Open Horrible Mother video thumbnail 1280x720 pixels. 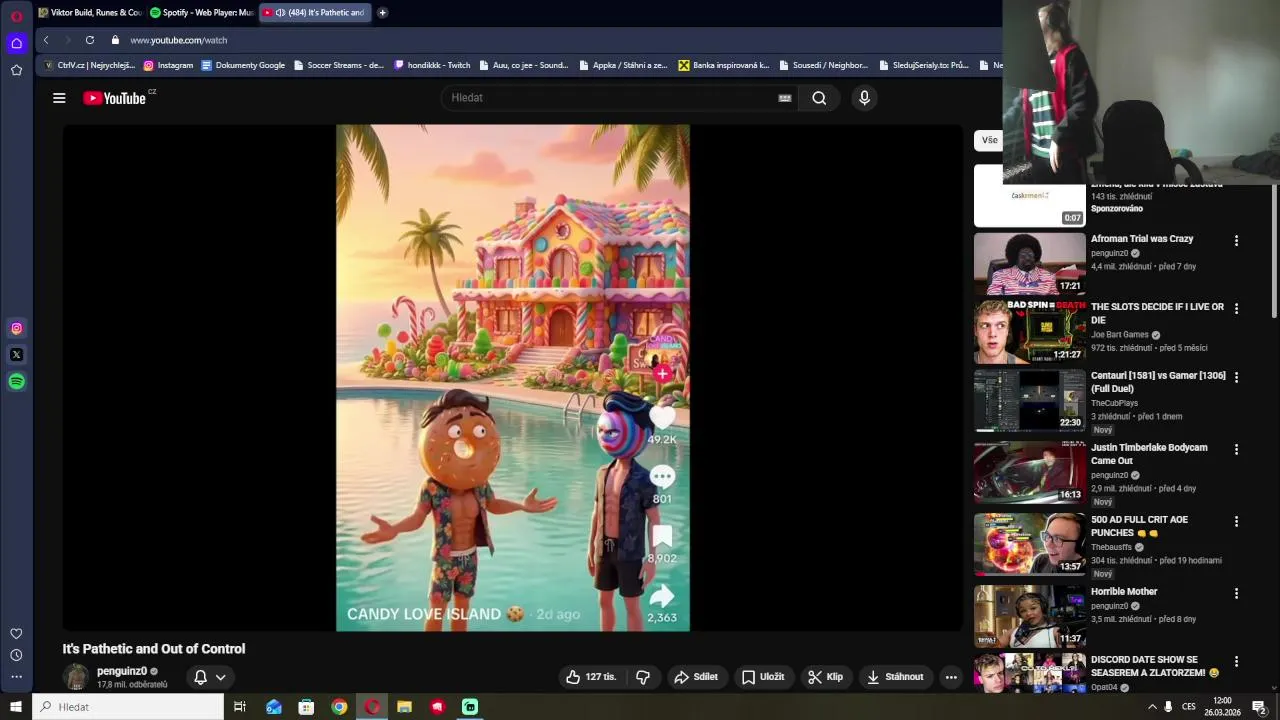pyautogui.click(x=1029, y=616)
